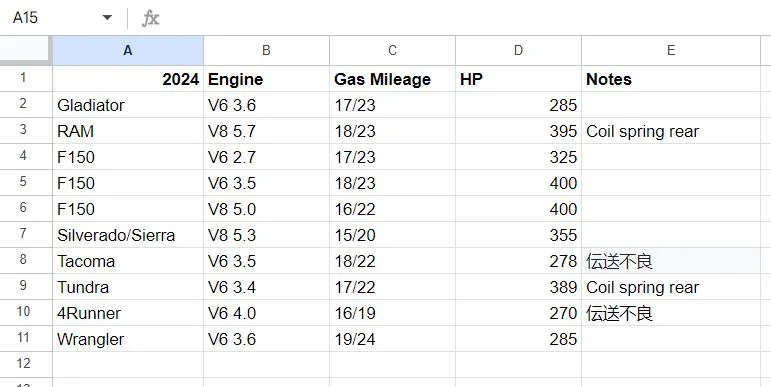The height and width of the screenshot is (387, 771).
Task: Click the RAM cell
Action: 128,131
